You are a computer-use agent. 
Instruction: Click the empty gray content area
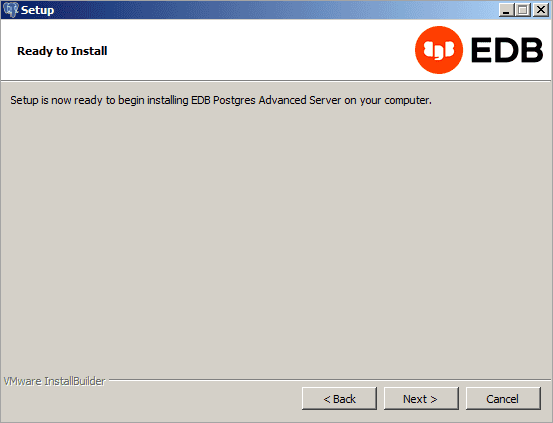click(276, 240)
